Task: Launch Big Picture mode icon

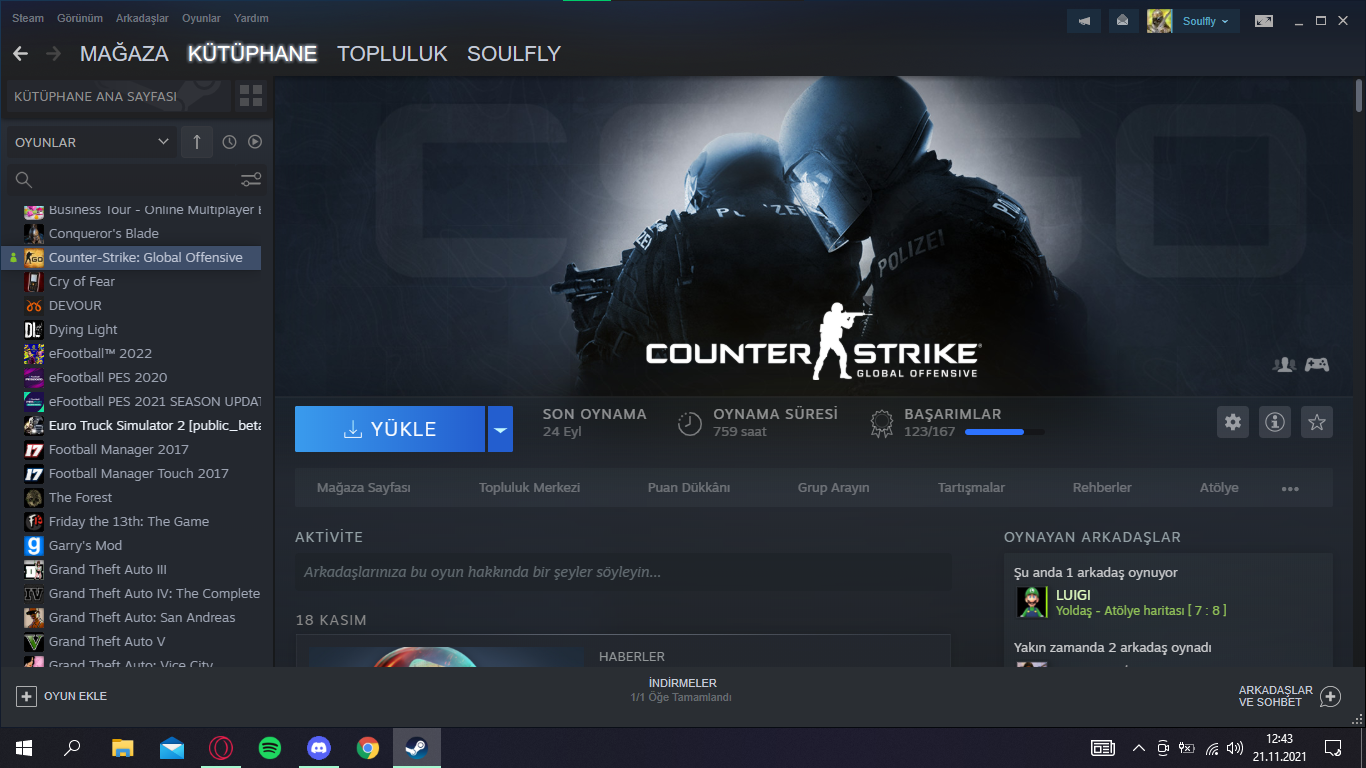Action: click(1265, 21)
